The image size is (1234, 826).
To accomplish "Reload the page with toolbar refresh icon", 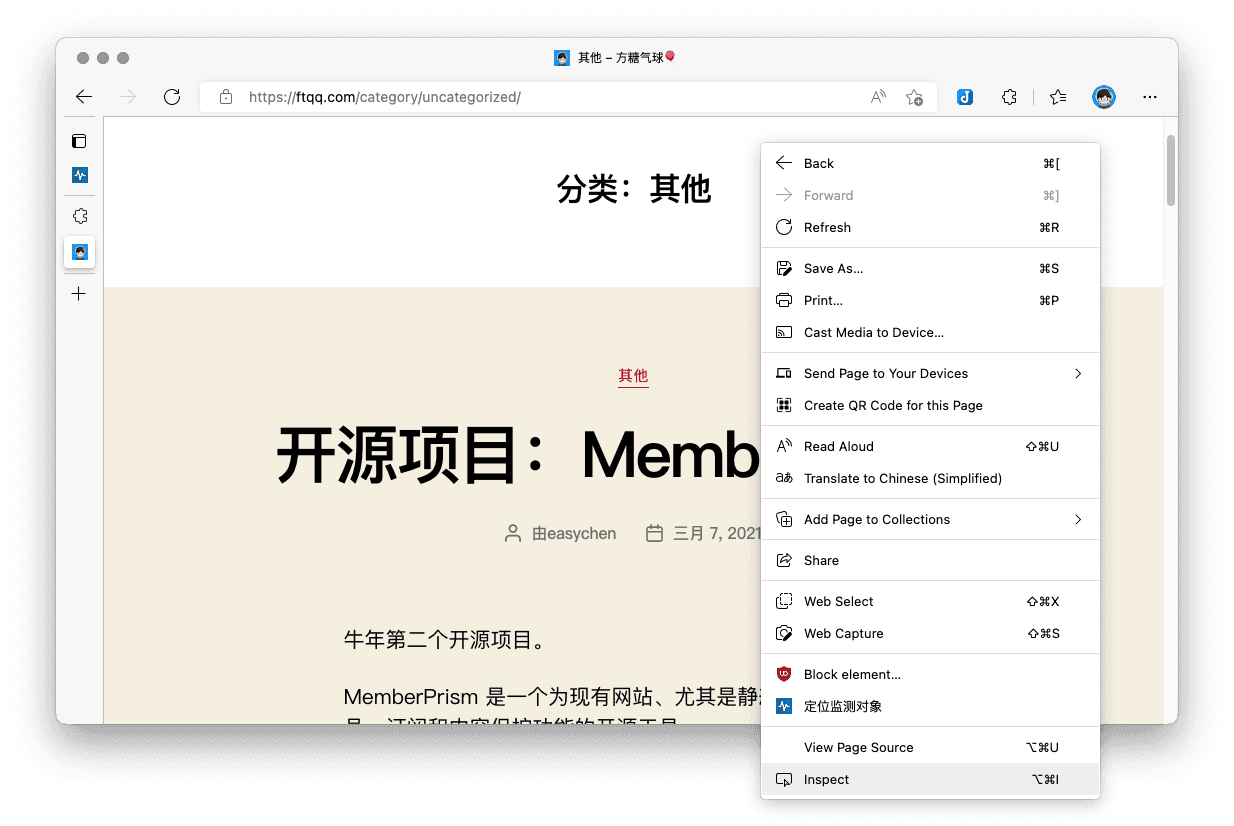I will coord(172,97).
